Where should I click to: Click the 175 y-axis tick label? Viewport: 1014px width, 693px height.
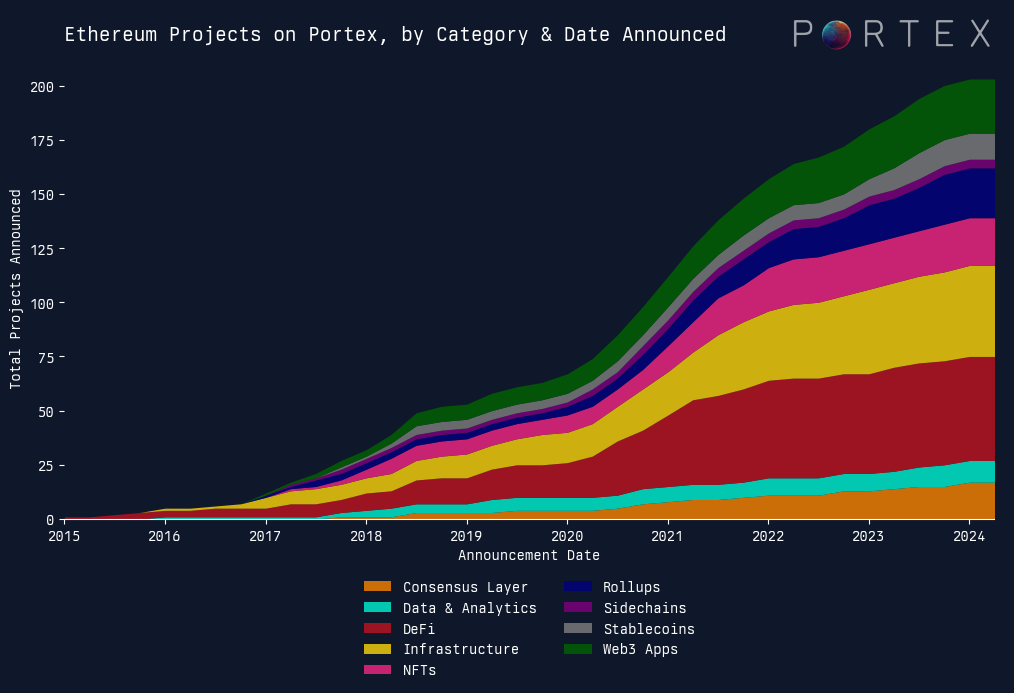pyautogui.click(x=42, y=141)
